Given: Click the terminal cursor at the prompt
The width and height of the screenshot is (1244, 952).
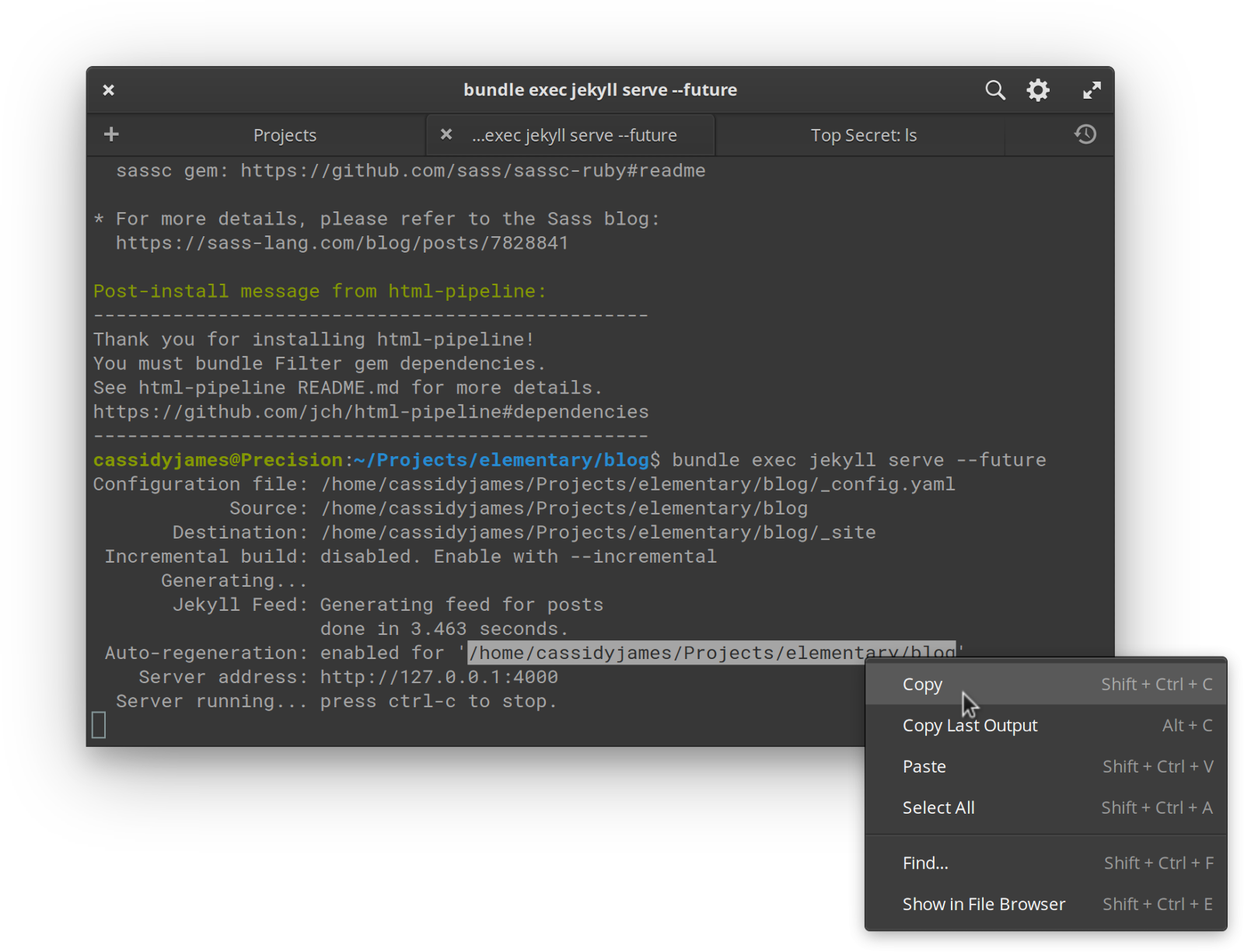Looking at the screenshot, I should [x=98, y=724].
